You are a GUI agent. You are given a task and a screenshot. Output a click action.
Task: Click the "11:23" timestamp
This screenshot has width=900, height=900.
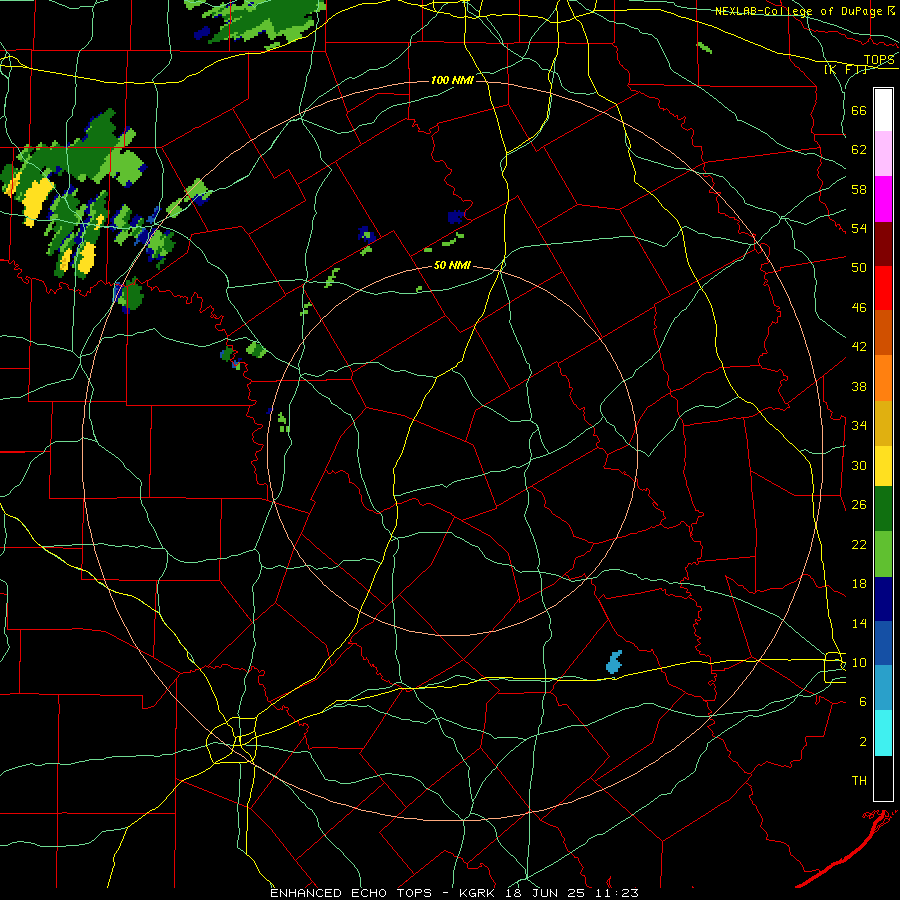click(619, 893)
